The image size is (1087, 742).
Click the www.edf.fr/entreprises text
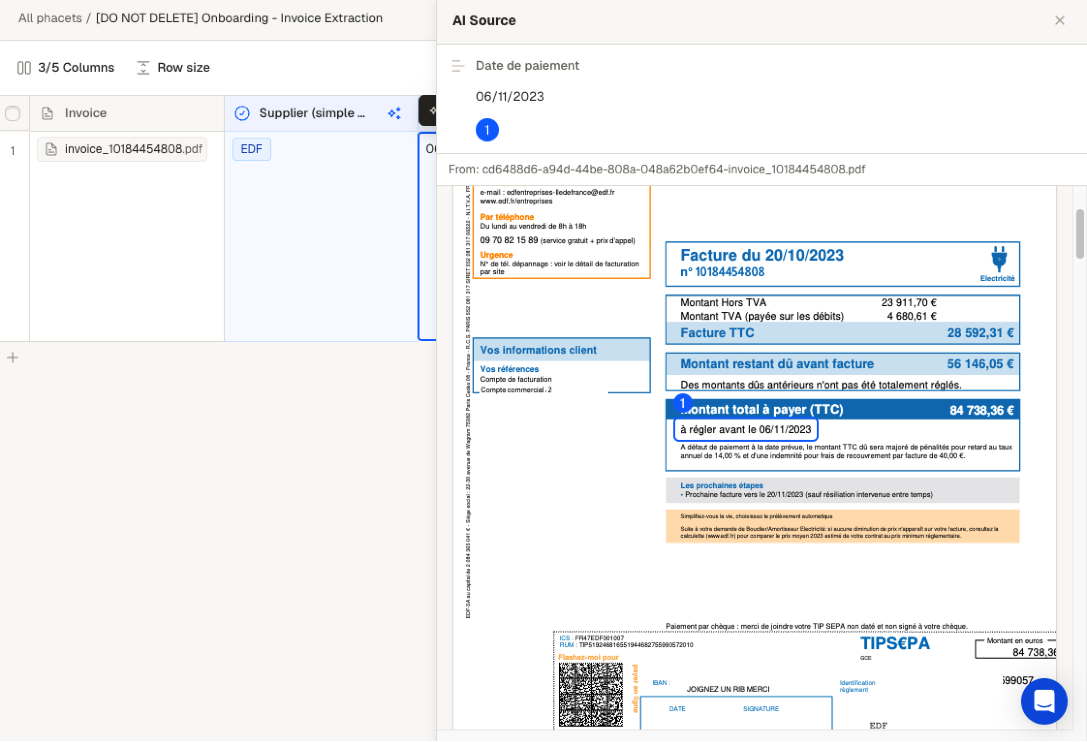[x=516, y=201]
